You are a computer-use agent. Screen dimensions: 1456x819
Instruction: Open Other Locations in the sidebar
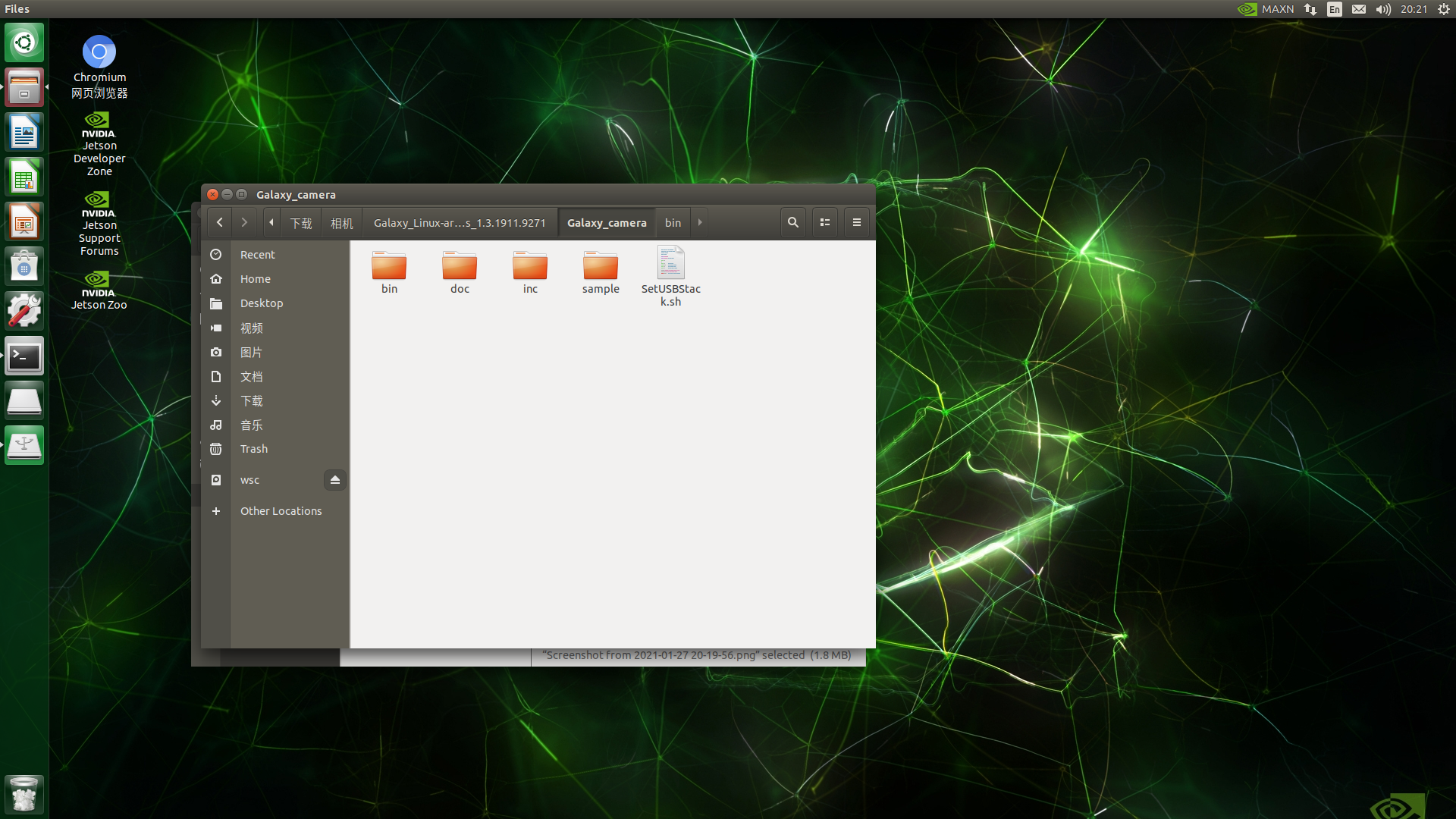coord(275,511)
